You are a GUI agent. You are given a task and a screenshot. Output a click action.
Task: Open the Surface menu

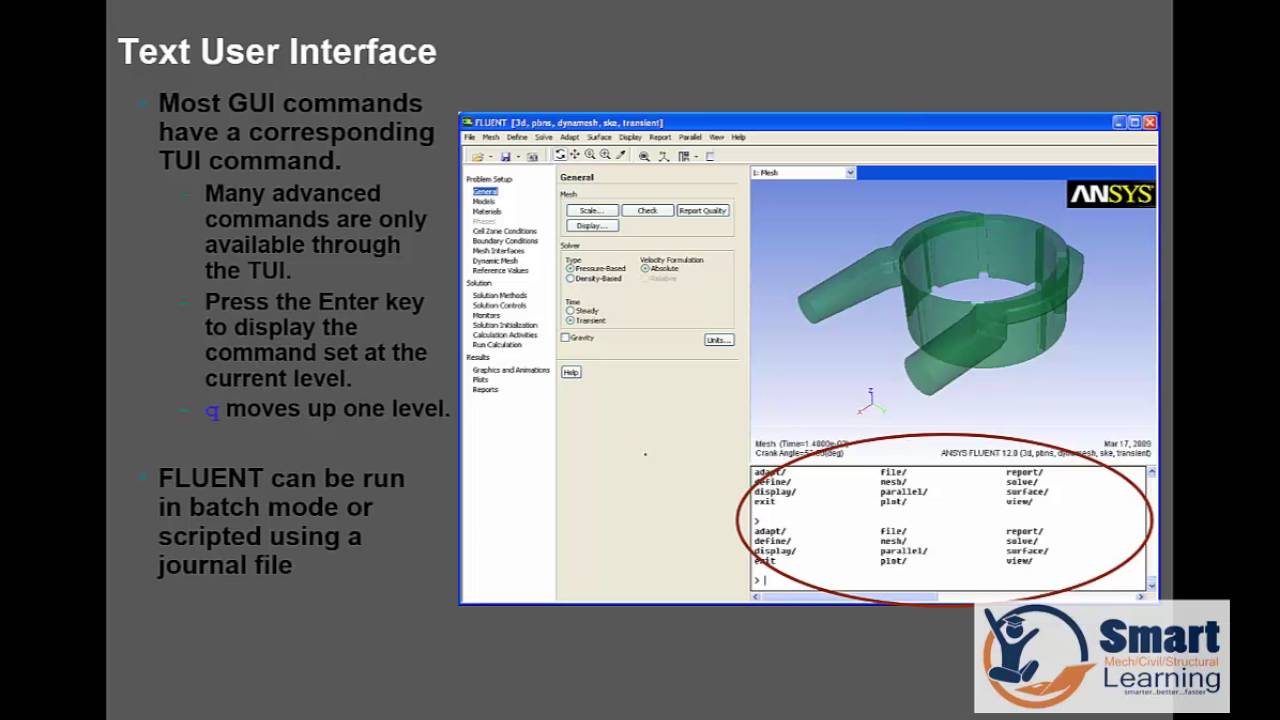(599, 137)
